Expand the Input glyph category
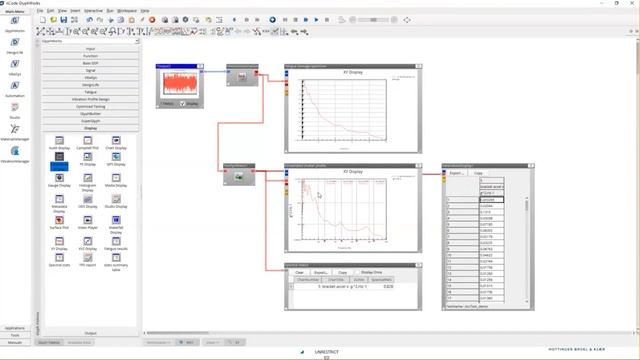Viewport: 640px width, 360px height. (x=90, y=49)
